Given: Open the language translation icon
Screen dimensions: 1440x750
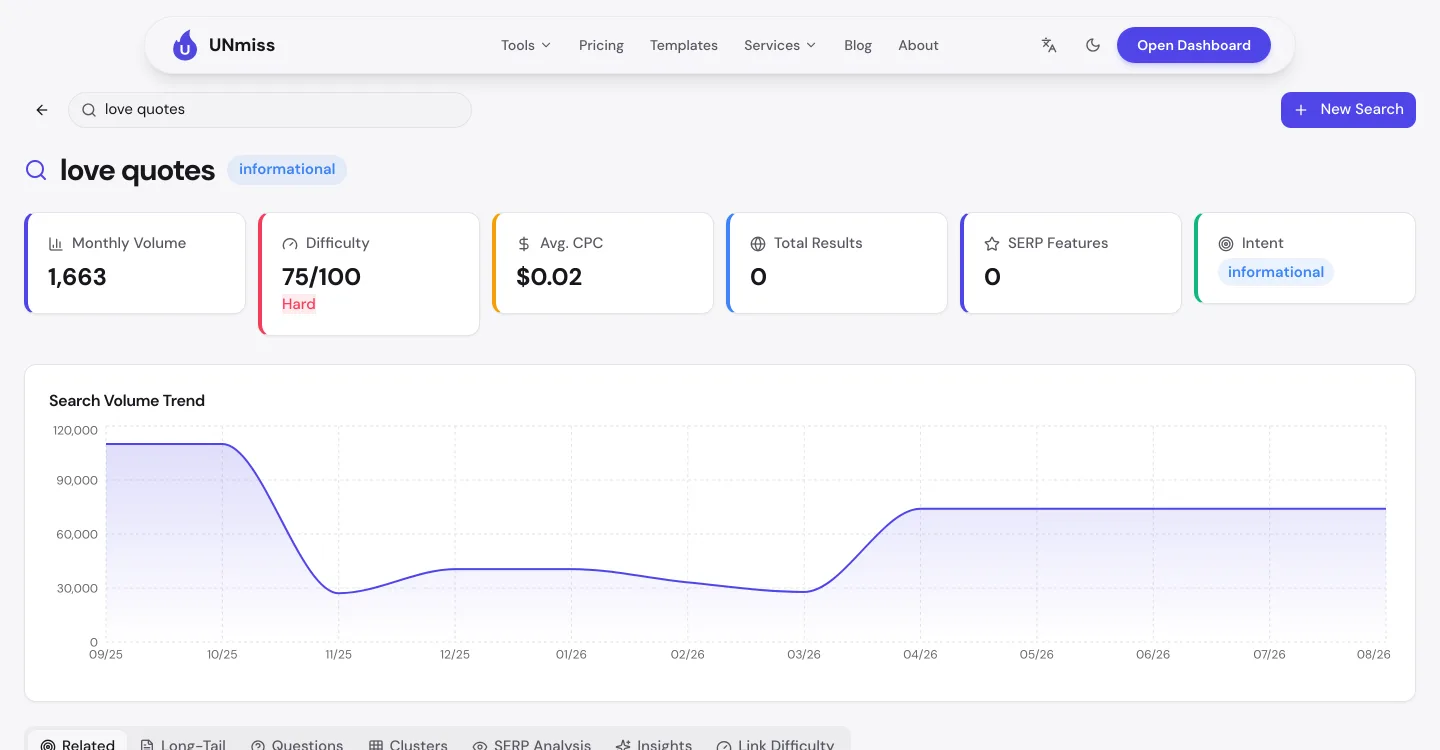Looking at the screenshot, I should tap(1049, 45).
